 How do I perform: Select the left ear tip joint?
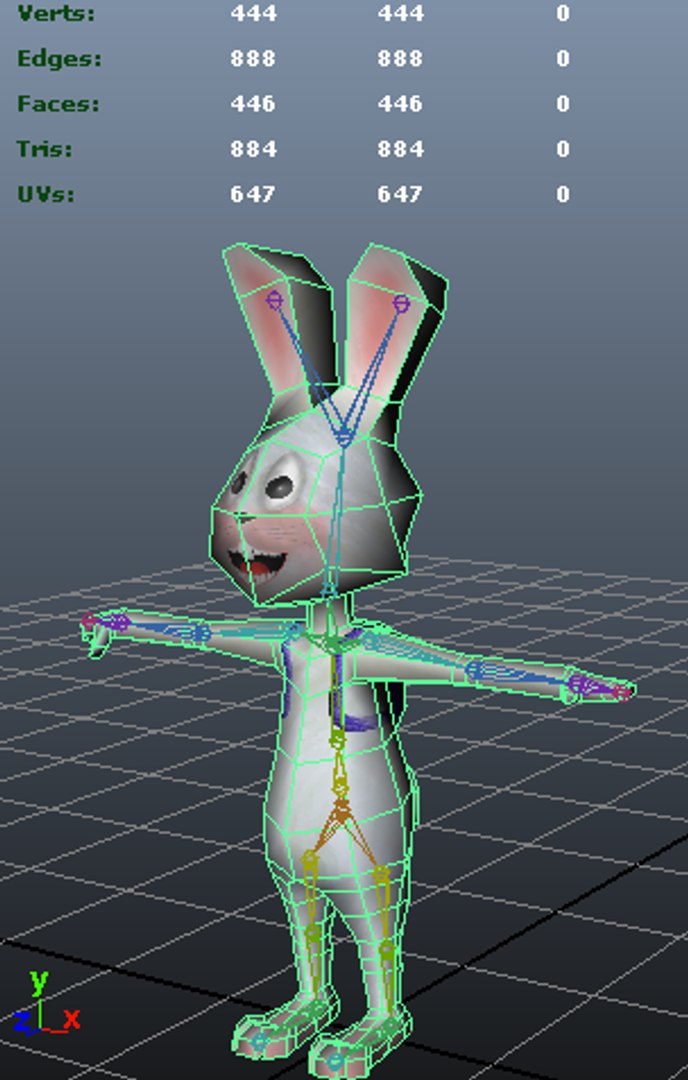tap(274, 300)
